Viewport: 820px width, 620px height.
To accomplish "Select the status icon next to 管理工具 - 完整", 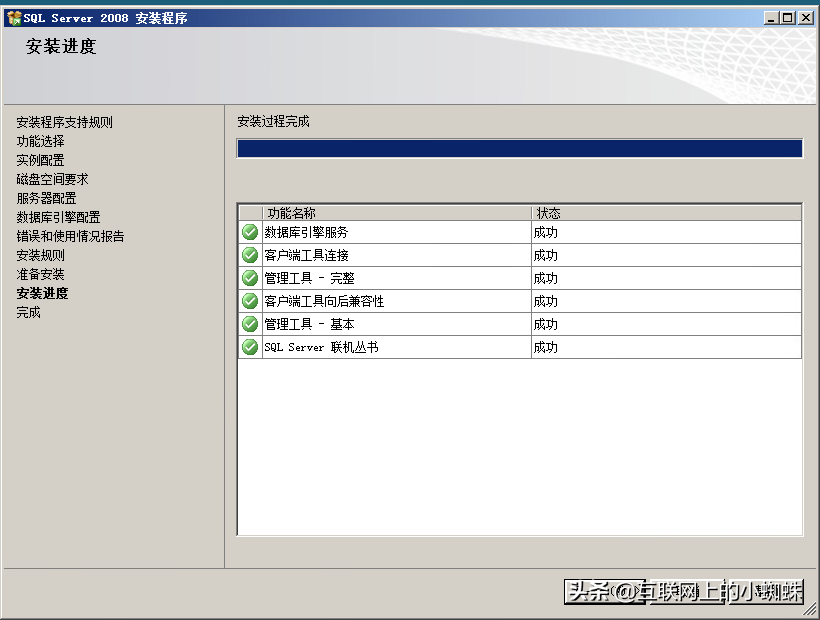I will click(249, 278).
